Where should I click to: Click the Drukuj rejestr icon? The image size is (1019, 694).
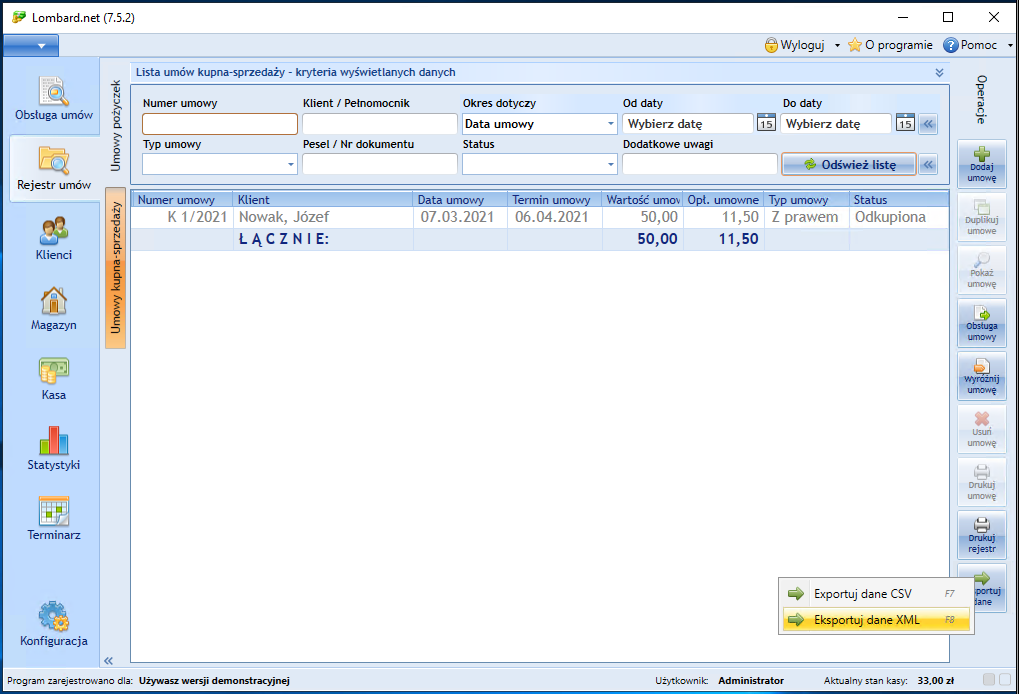(x=981, y=534)
